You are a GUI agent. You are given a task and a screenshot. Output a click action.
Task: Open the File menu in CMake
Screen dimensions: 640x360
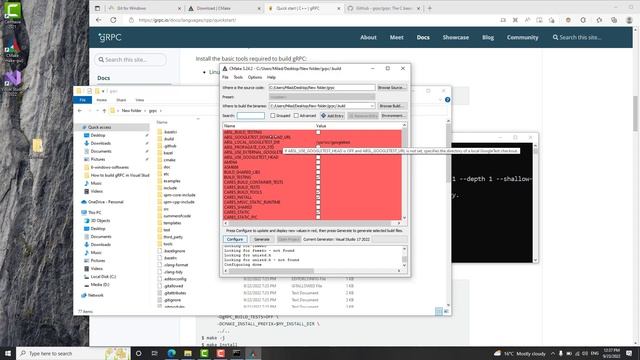coord(225,77)
